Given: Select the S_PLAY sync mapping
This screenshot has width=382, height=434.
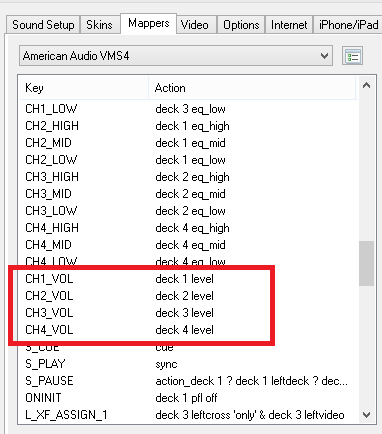Looking at the screenshot, I should click(x=188, y=364).
